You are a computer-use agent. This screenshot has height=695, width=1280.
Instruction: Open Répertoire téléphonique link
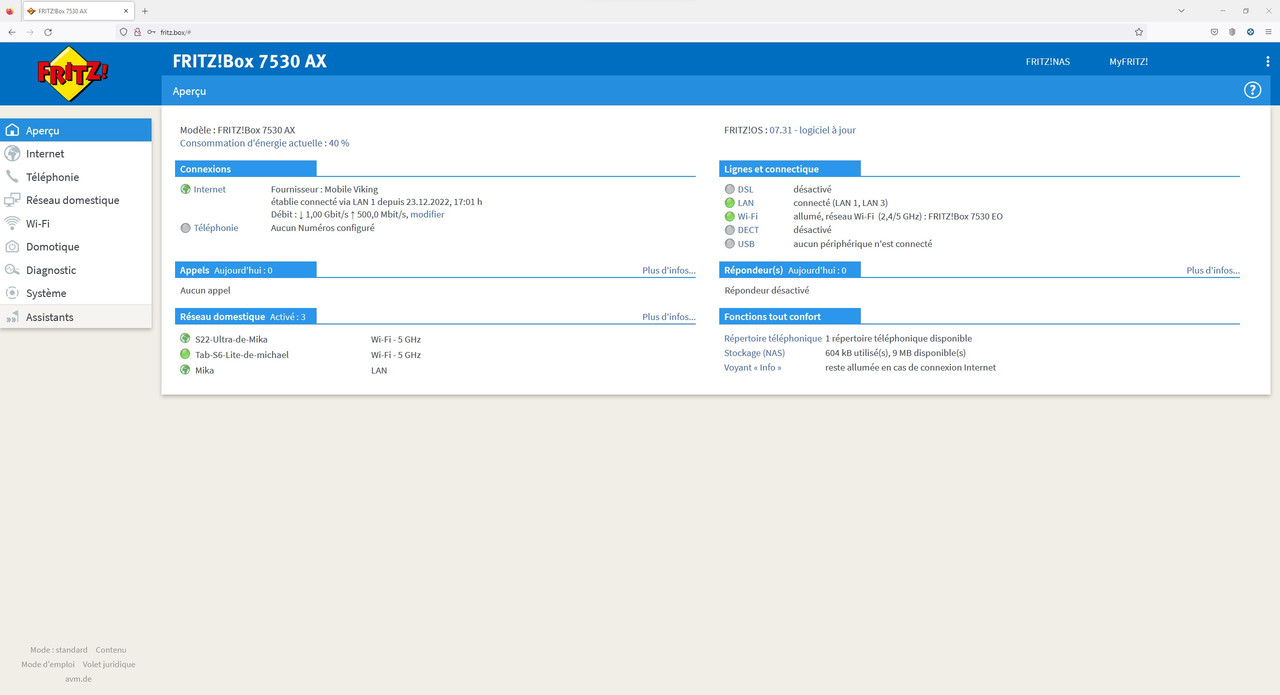pyautogui.click(x=773, y=339)
